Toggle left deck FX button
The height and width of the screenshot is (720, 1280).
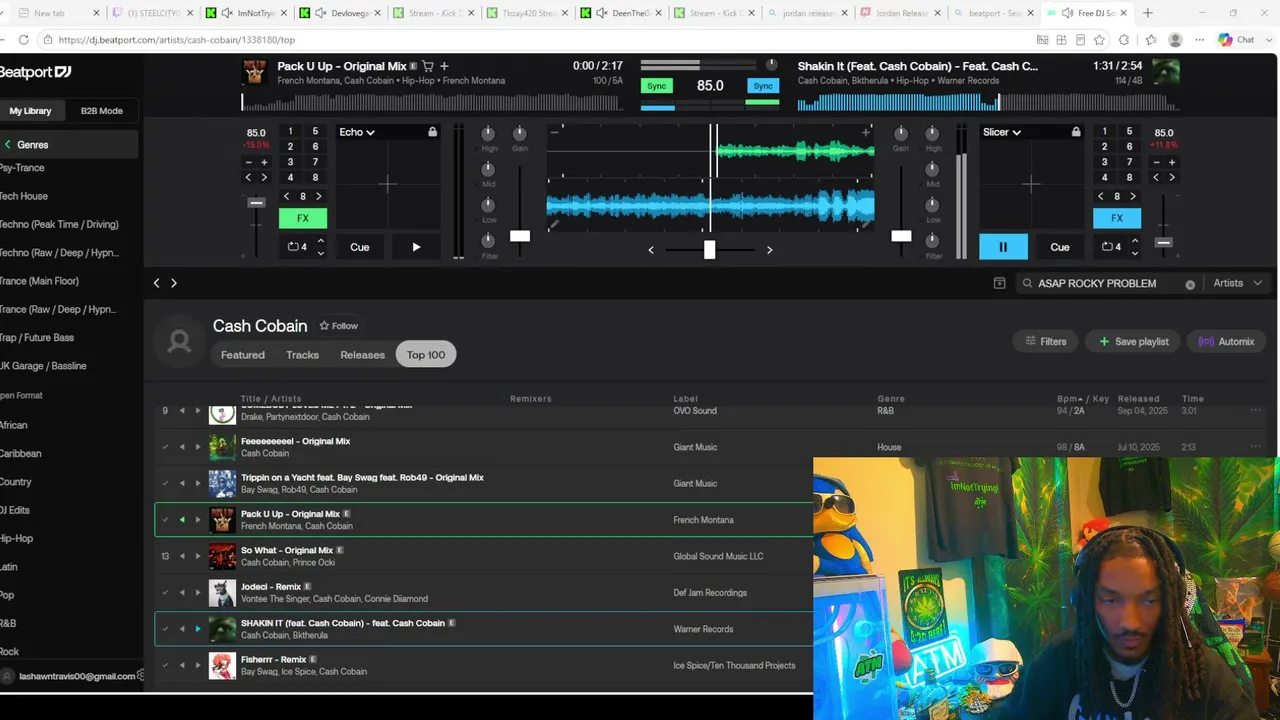(x=303, y=218)
